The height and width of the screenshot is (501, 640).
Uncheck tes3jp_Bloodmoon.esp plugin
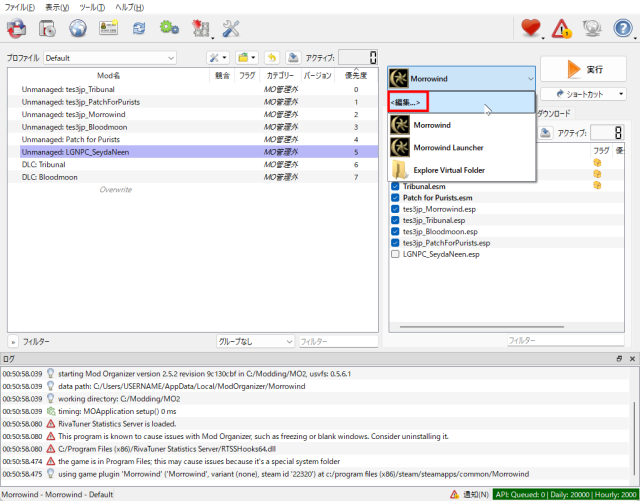click(395, 232)
